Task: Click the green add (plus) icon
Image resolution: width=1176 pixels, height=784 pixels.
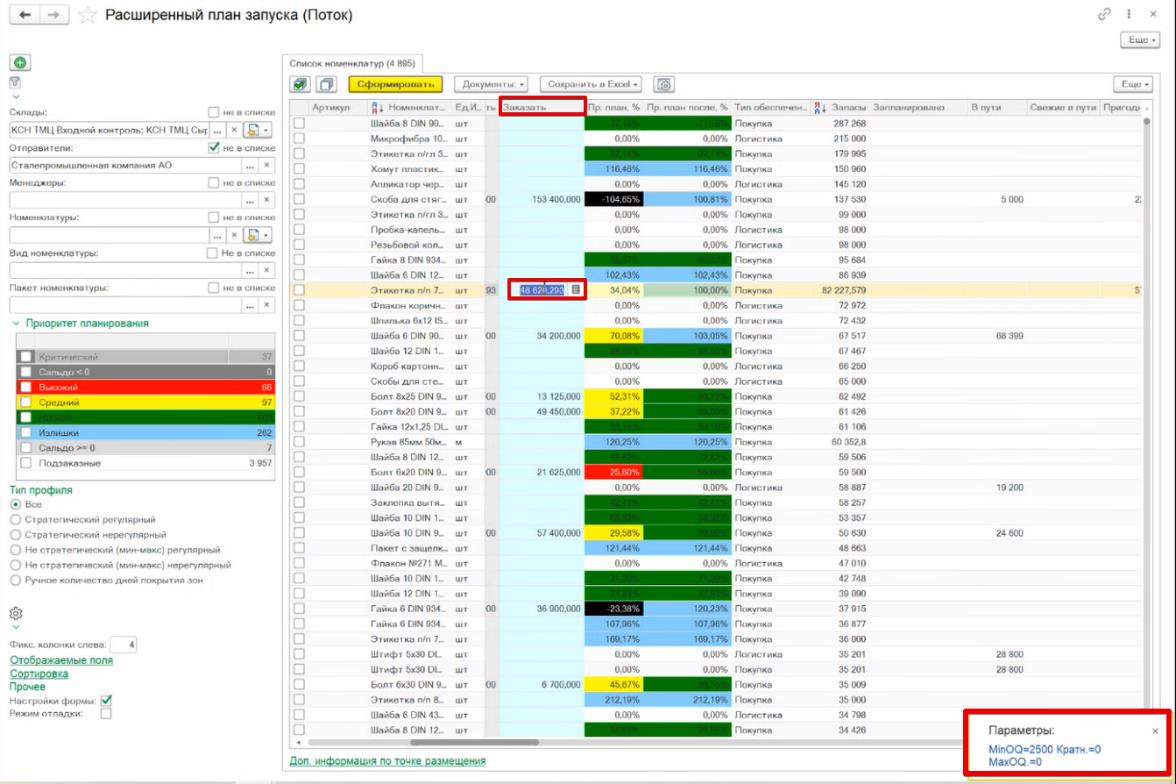Action: click(20, 63)
